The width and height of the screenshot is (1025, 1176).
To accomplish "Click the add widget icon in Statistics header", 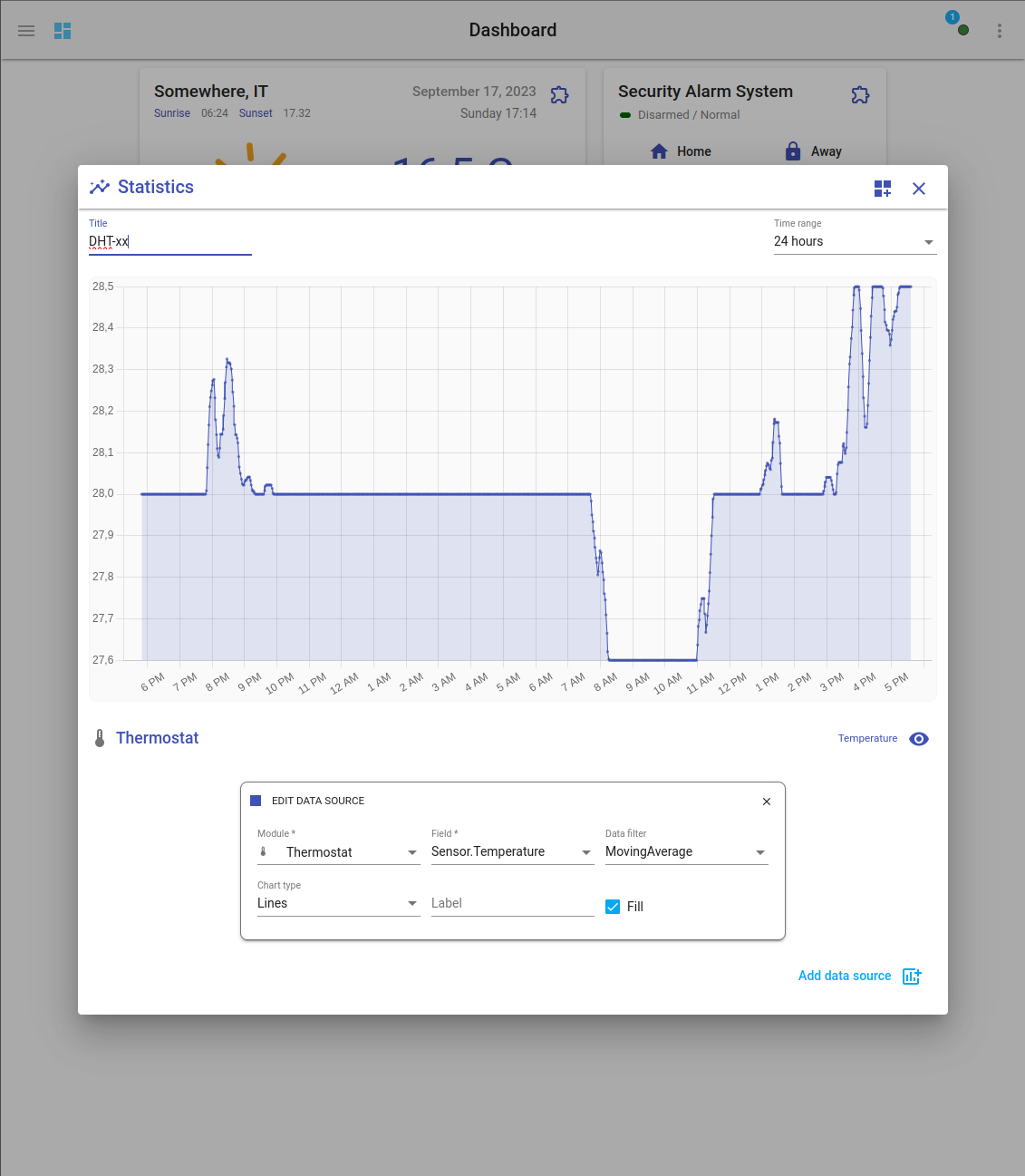I will click(x=883, y=189).
